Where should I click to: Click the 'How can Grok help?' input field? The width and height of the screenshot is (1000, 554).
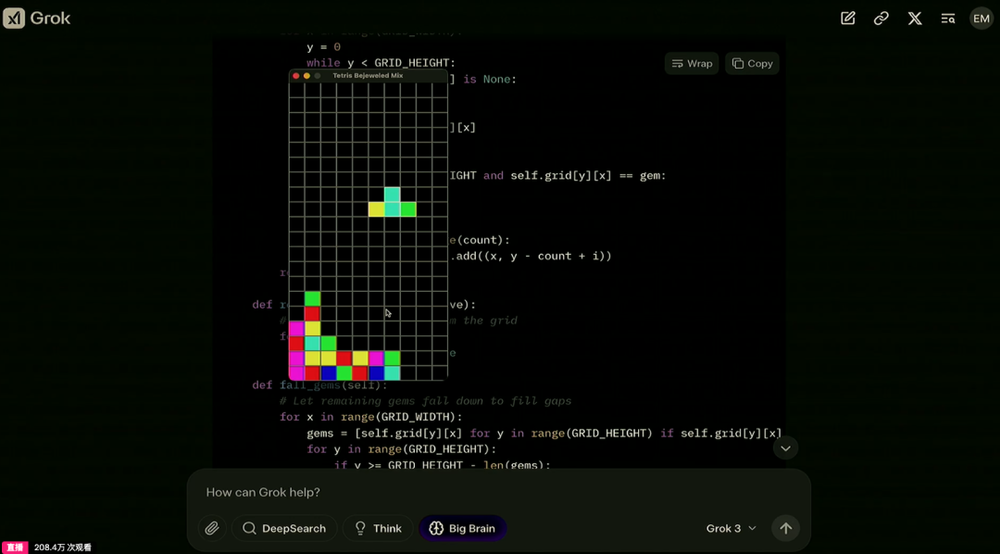450,492
